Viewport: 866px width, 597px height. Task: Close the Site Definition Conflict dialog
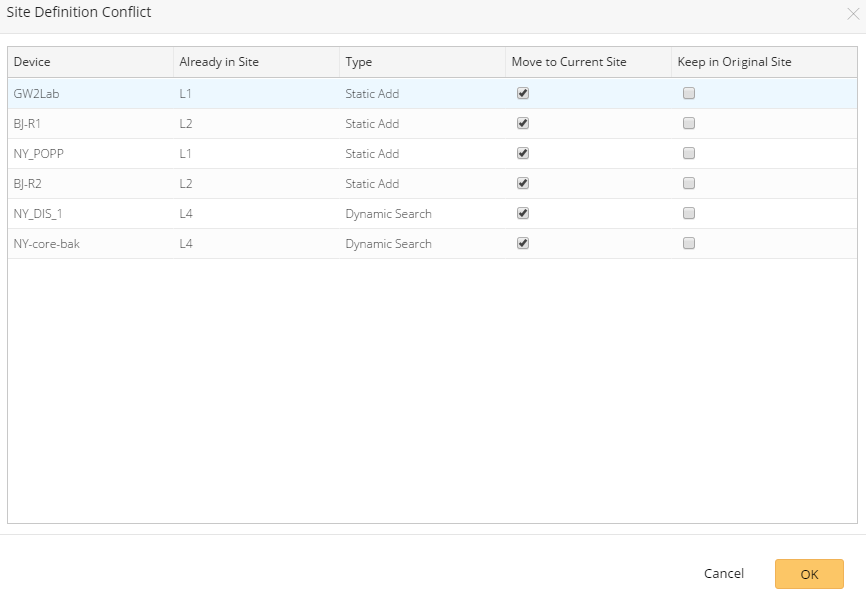coord(853,14)
